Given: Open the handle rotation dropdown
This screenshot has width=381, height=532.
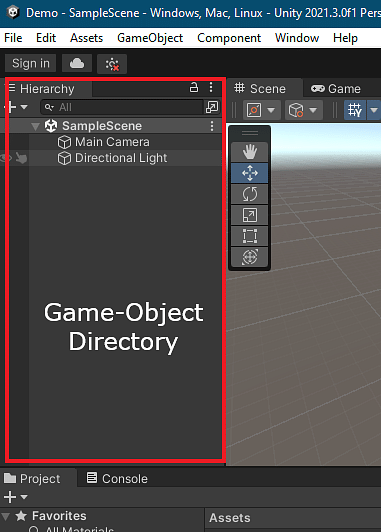Looking at the screenshot, I should pyautogui.click(x=313, y=110).
